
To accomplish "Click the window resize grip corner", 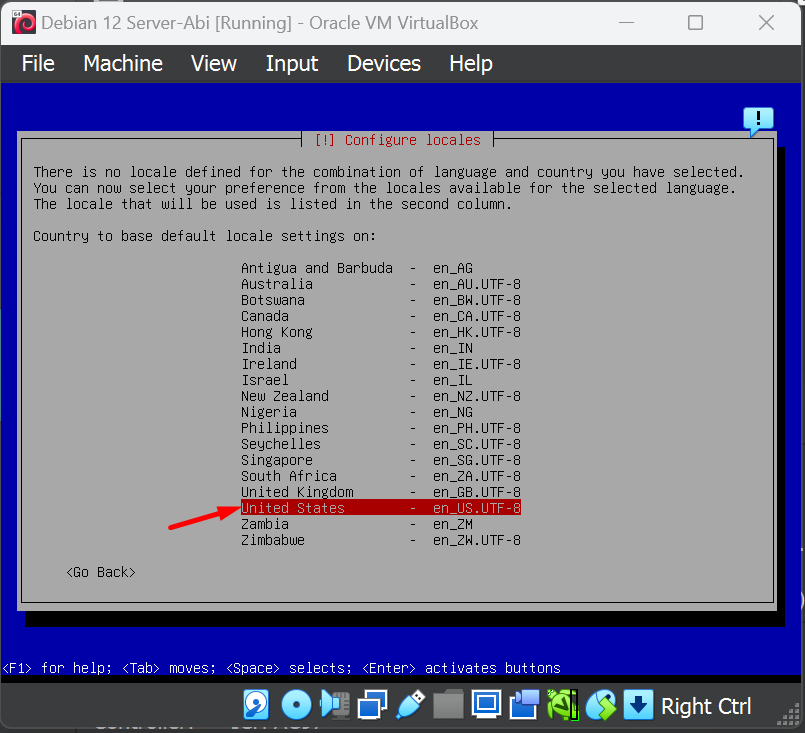I will (x=789, y=715).
